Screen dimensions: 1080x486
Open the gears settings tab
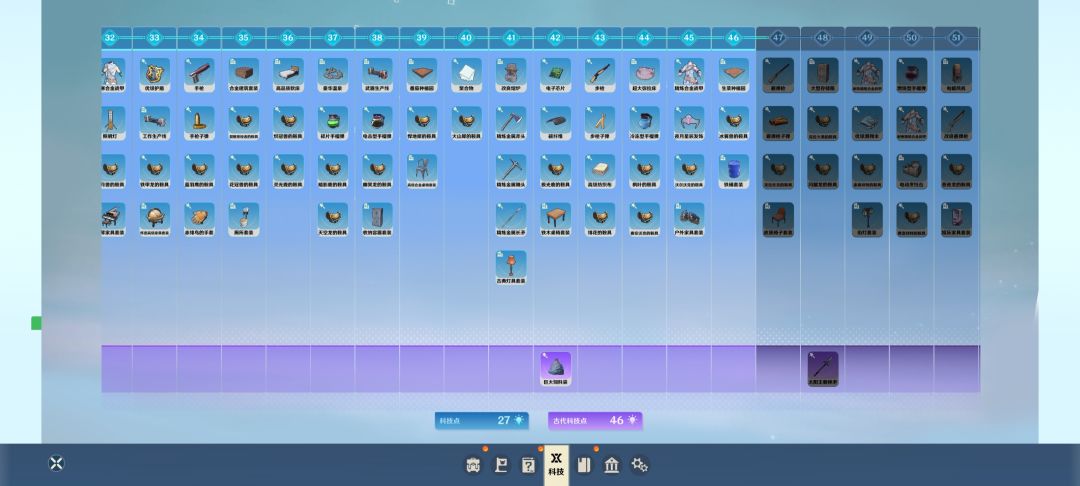[639, 465]
